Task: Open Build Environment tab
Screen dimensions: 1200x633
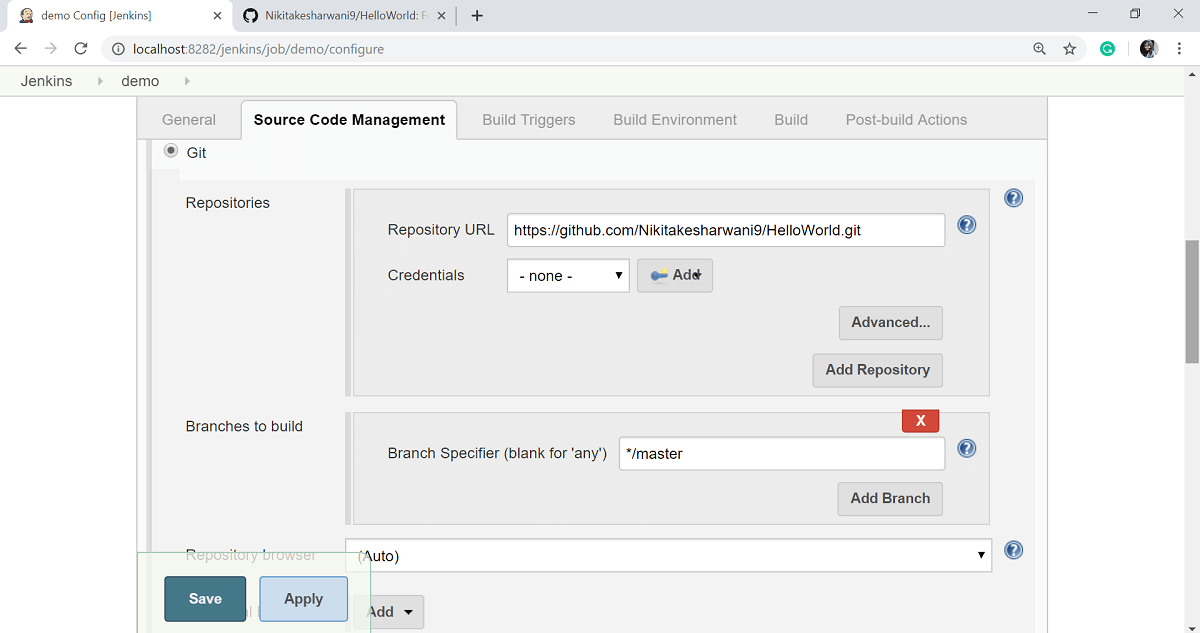Action: click(x=675, y=120)
